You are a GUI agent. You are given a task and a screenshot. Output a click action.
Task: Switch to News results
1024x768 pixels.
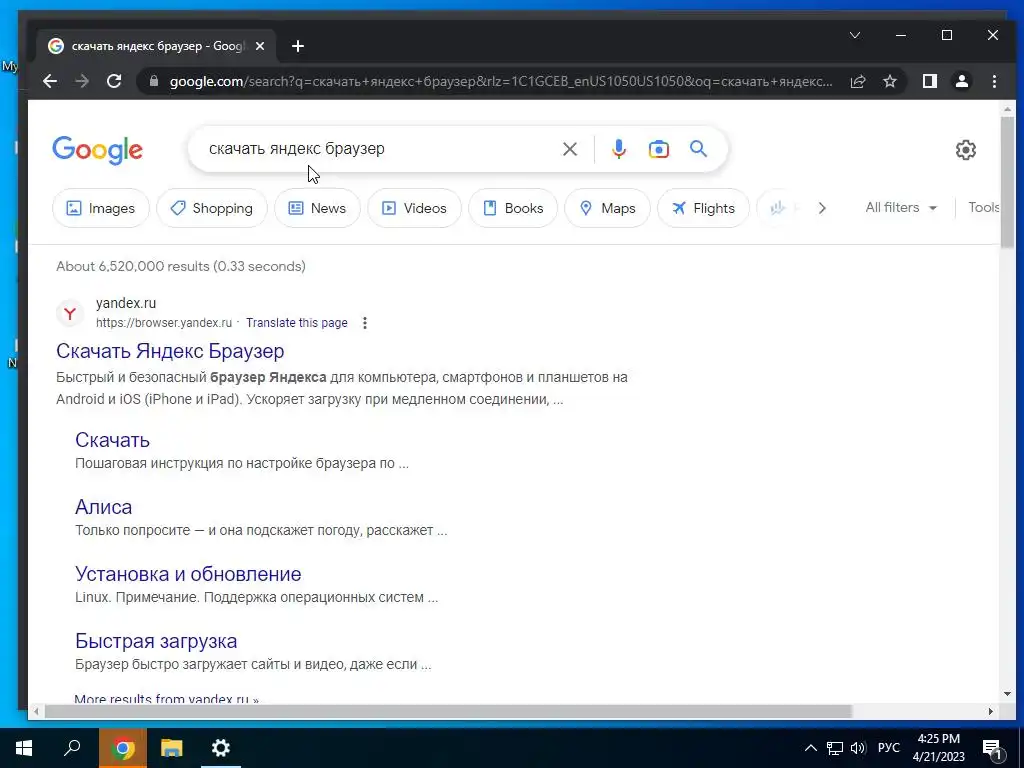(317, 208)
